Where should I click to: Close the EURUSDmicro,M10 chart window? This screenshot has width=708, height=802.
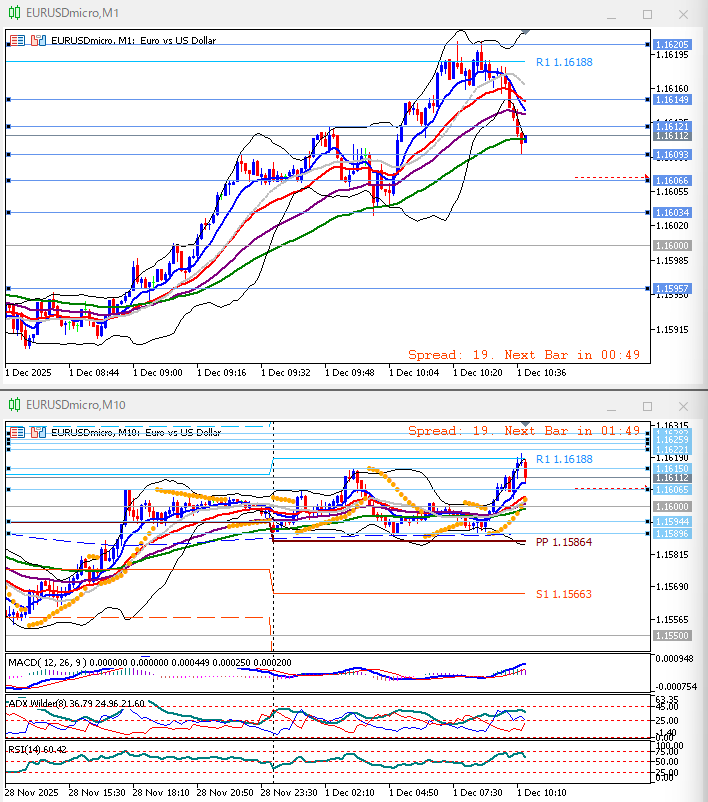click(683, 404)
